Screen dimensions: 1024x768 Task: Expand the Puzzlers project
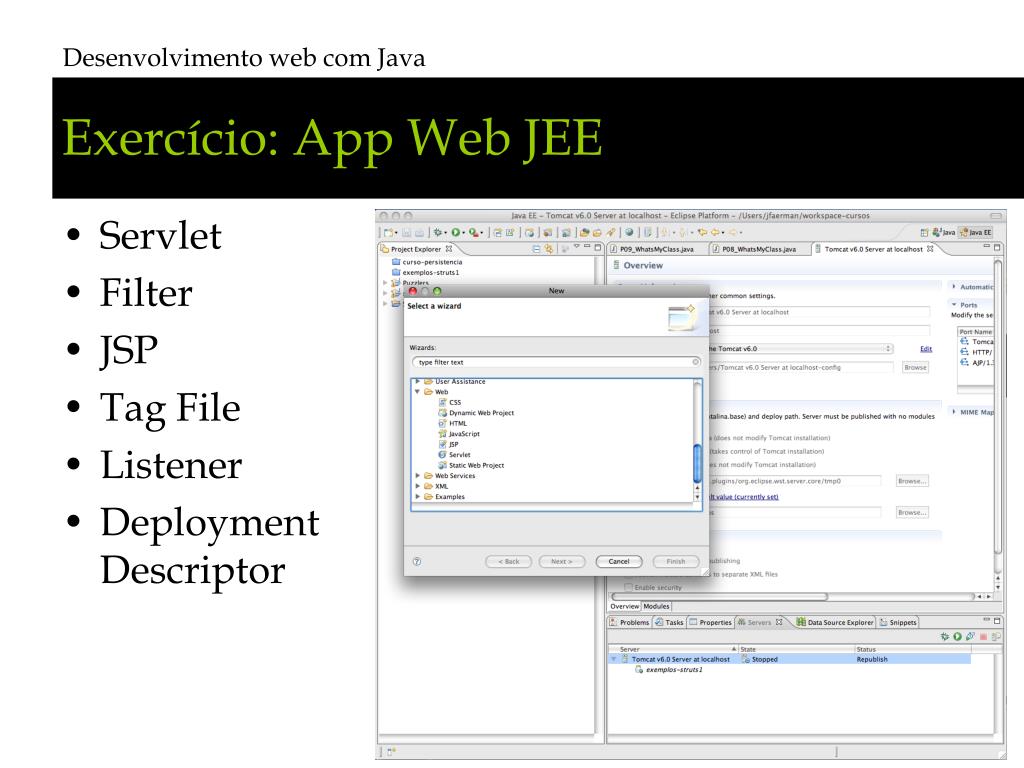(385, 283)
